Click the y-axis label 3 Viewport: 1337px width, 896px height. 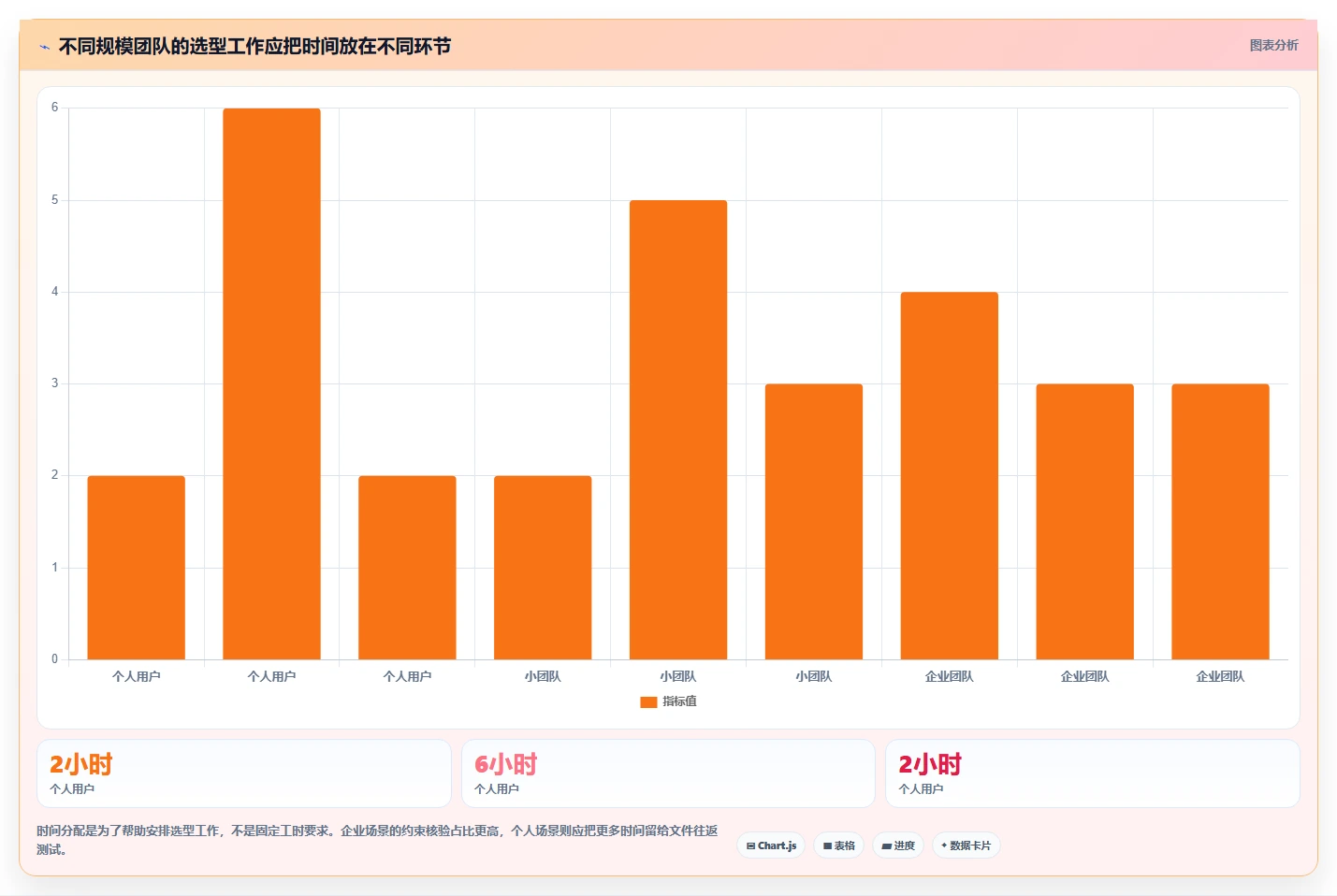[x=54, y=383]
